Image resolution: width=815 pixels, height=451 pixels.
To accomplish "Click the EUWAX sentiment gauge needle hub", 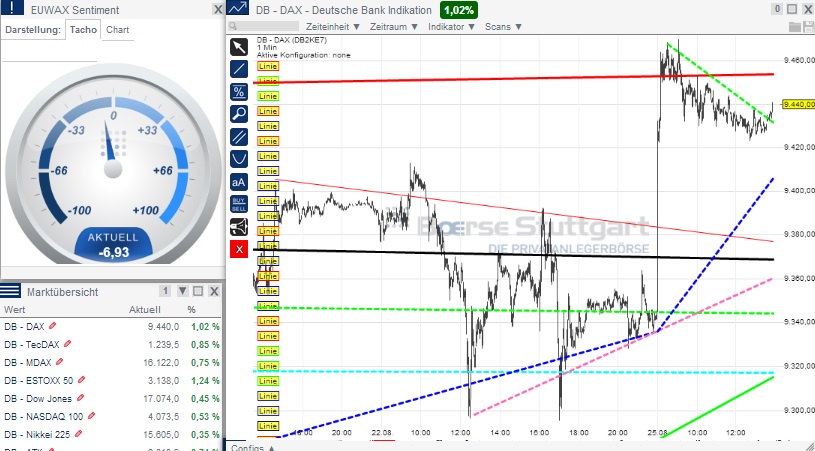I will pos(113,168).
